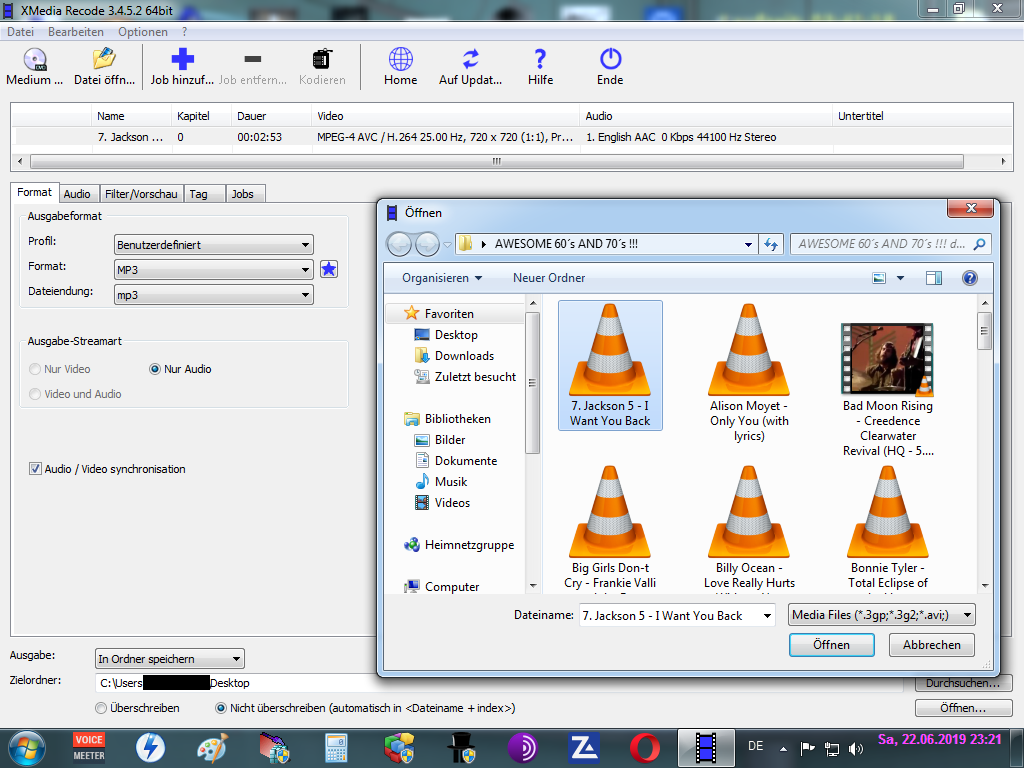The image size is (1024, 768).
Task: Open the Datei menu
Action: click(x=20, y=32)
